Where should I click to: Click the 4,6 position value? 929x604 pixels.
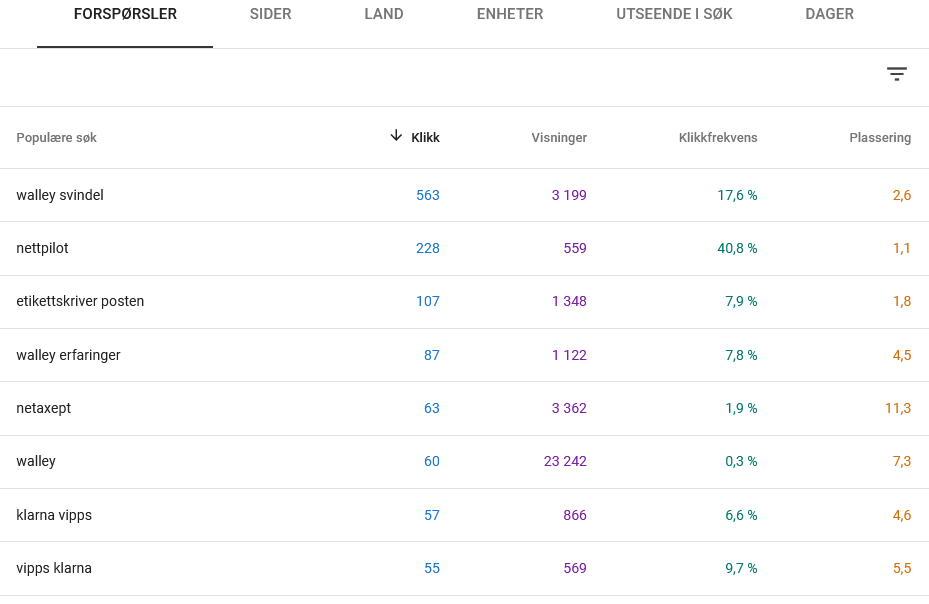[902, 515]
